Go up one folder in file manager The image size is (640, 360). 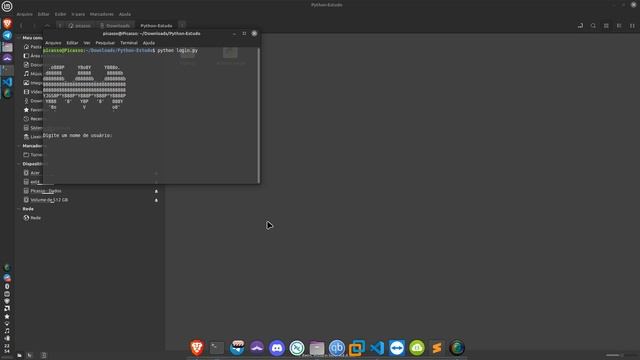[47, 26]
